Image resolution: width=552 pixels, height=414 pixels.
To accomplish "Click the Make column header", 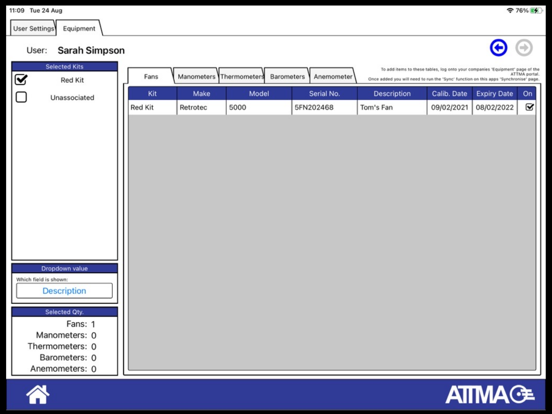I will [x=201, y=94].
